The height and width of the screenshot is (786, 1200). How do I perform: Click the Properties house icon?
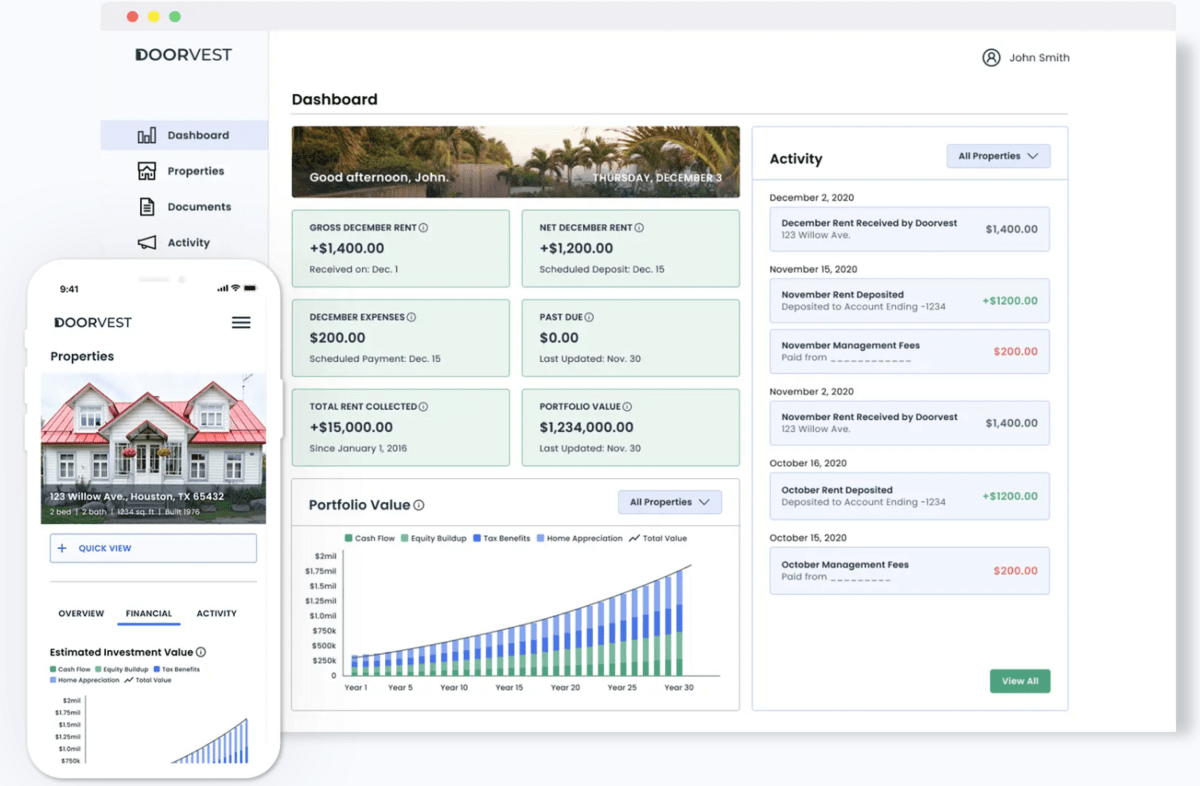point(147,171)
